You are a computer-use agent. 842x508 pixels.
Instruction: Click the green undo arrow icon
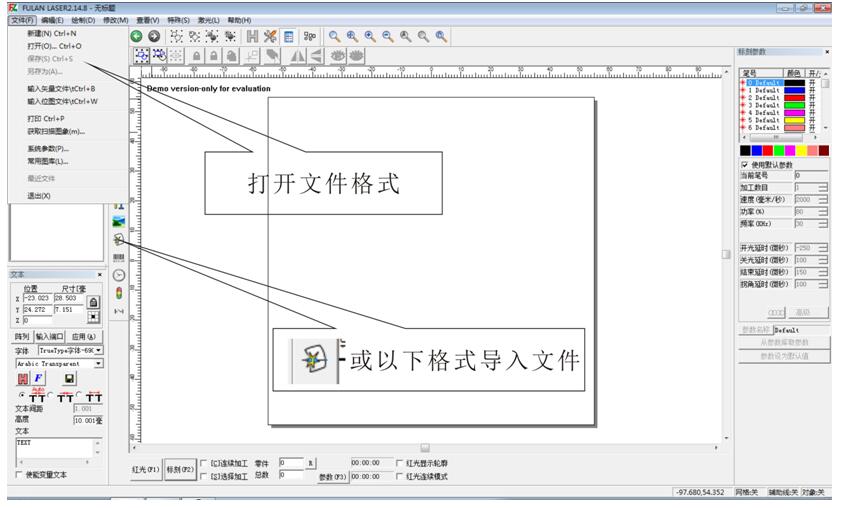click(136, 36)
